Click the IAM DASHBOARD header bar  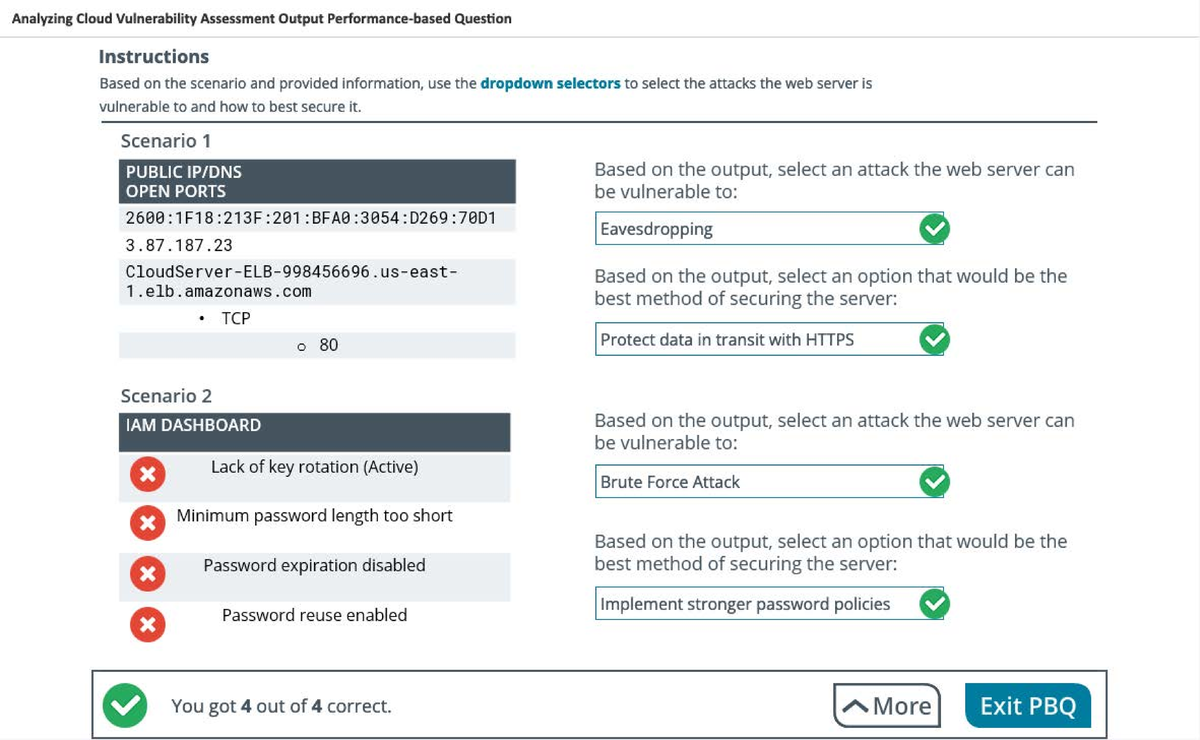tap(314, 431)
